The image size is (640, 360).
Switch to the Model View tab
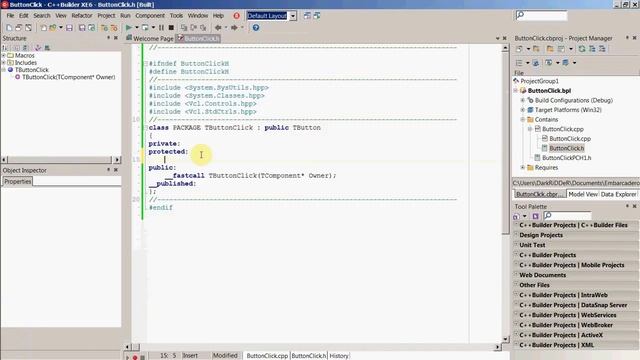pyautogui.click(x=583, y=194)
